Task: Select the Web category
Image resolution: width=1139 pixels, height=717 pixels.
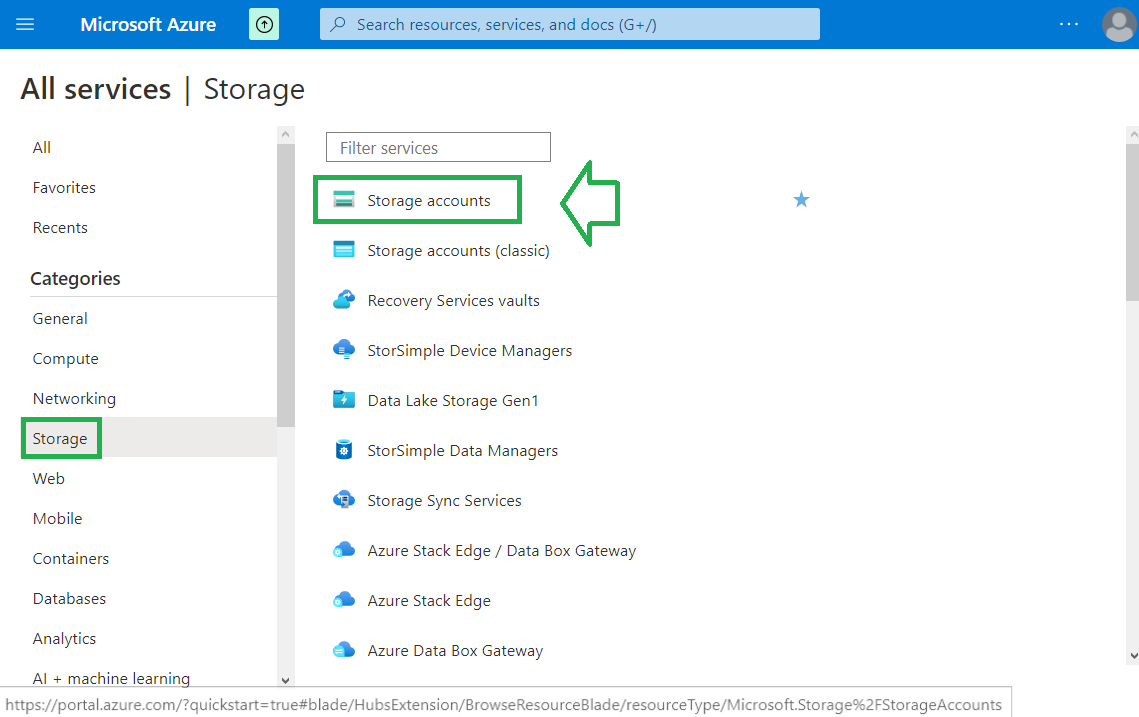Action: pyautogui.click(x=49, y=479)
